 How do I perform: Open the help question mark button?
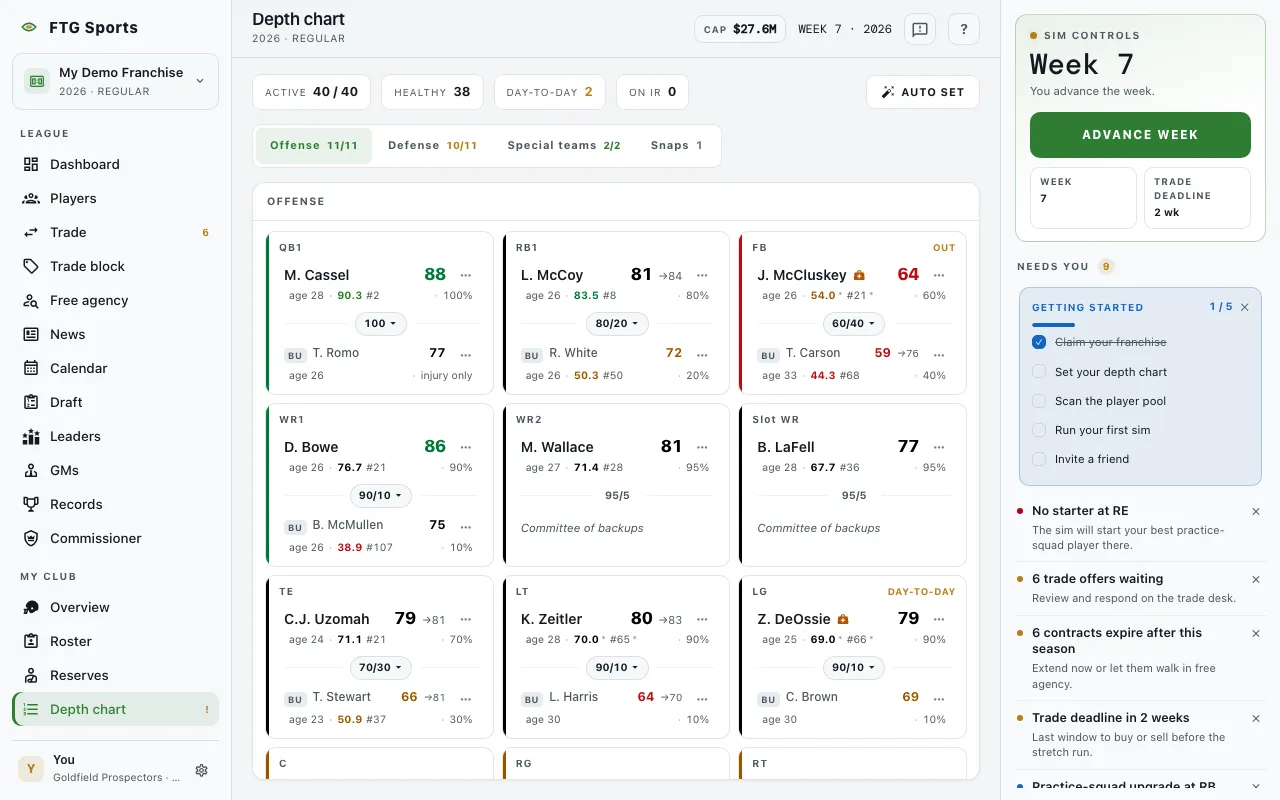tap(964, 29)
